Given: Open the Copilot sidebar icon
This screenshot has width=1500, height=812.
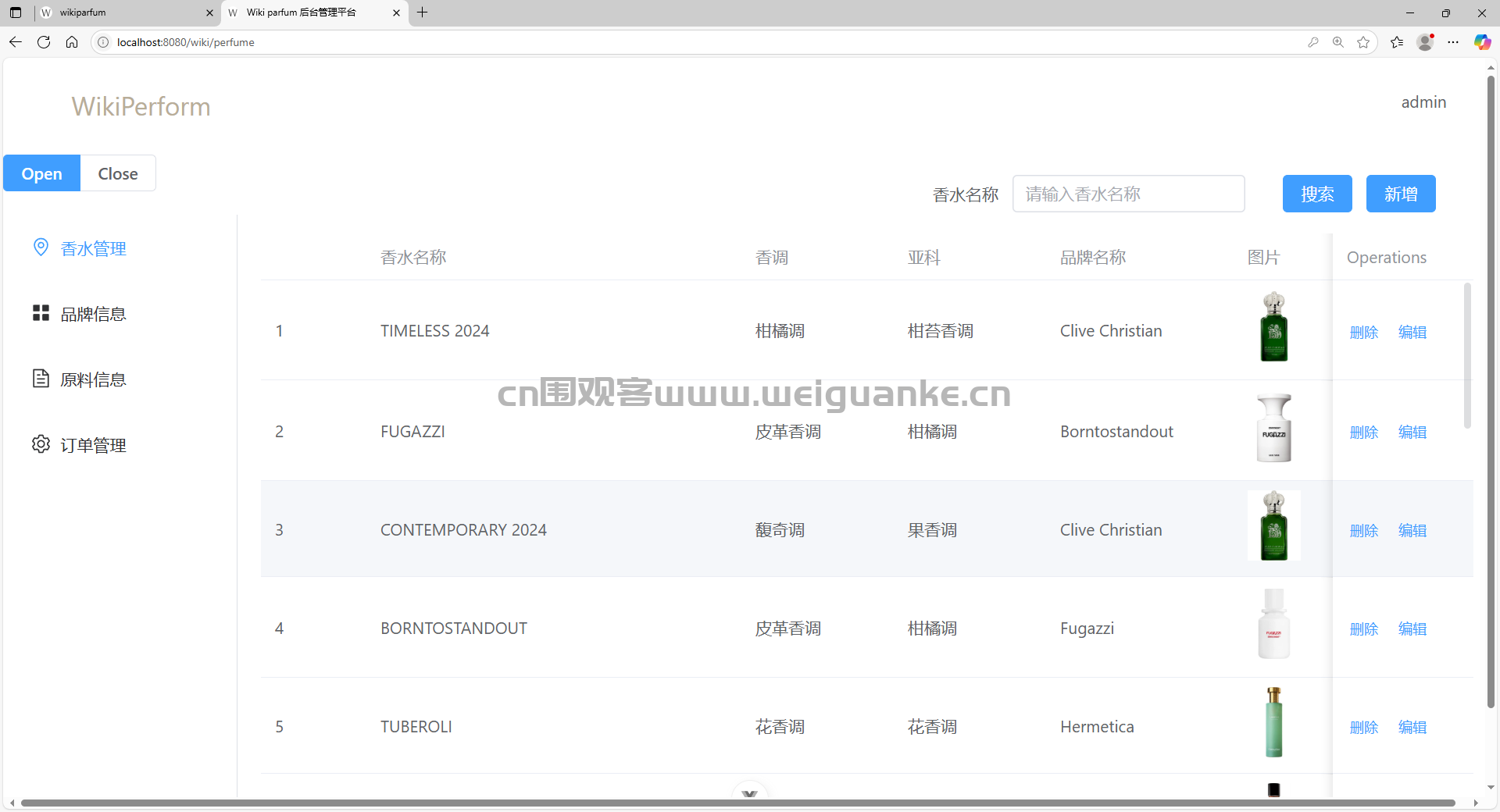Looking at the screenshot, I should pyautogui.click(x=1482, y=42).
